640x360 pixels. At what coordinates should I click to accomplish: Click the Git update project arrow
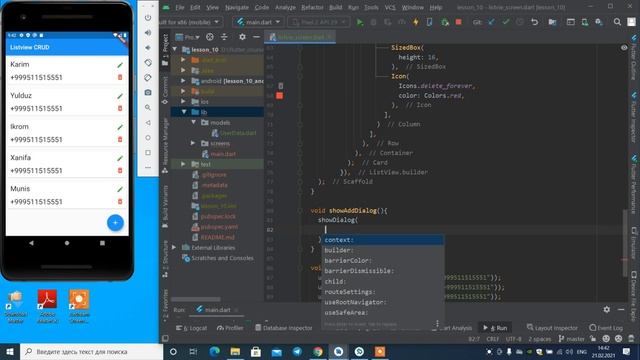(x=491, y=22)
